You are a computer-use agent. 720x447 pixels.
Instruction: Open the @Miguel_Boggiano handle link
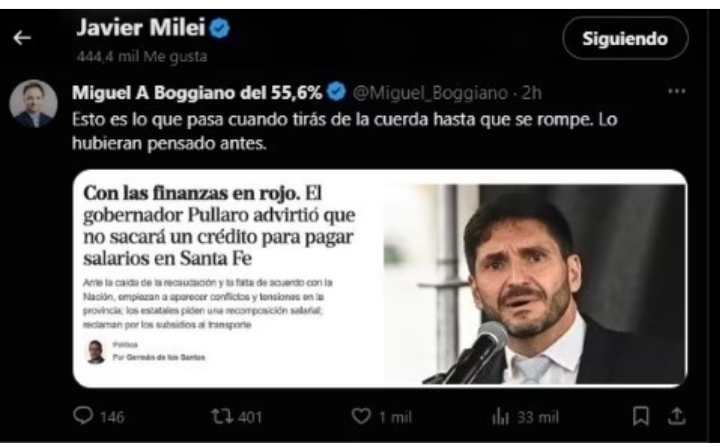[x=430, y=93]
